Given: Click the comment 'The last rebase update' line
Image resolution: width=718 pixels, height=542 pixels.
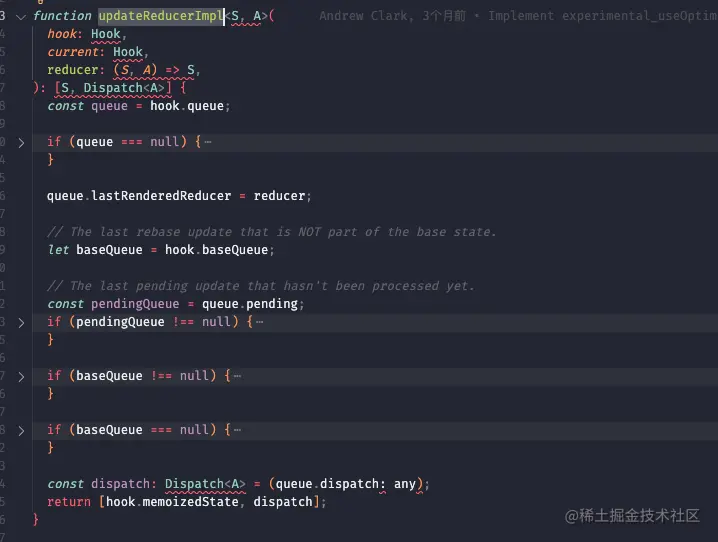Looking at the screenshot, I should point(272,232).
